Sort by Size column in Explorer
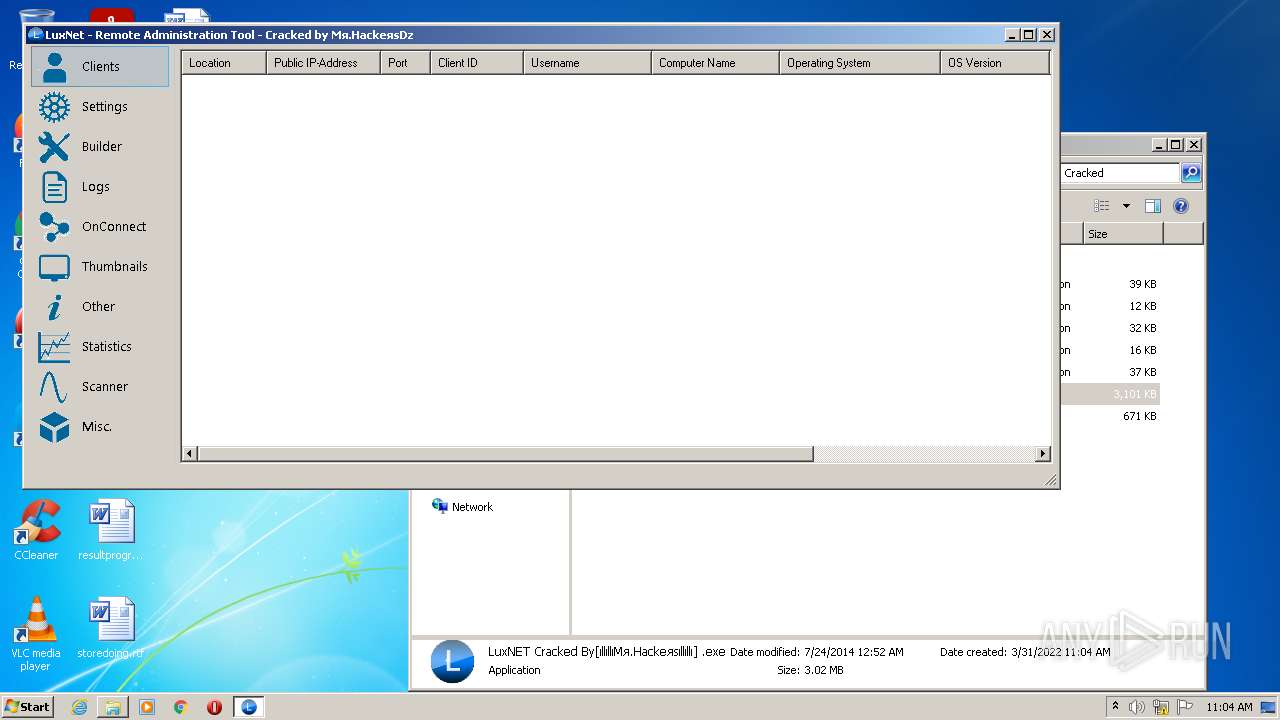Screen dimensions: 1280x720 (1123, 234)
